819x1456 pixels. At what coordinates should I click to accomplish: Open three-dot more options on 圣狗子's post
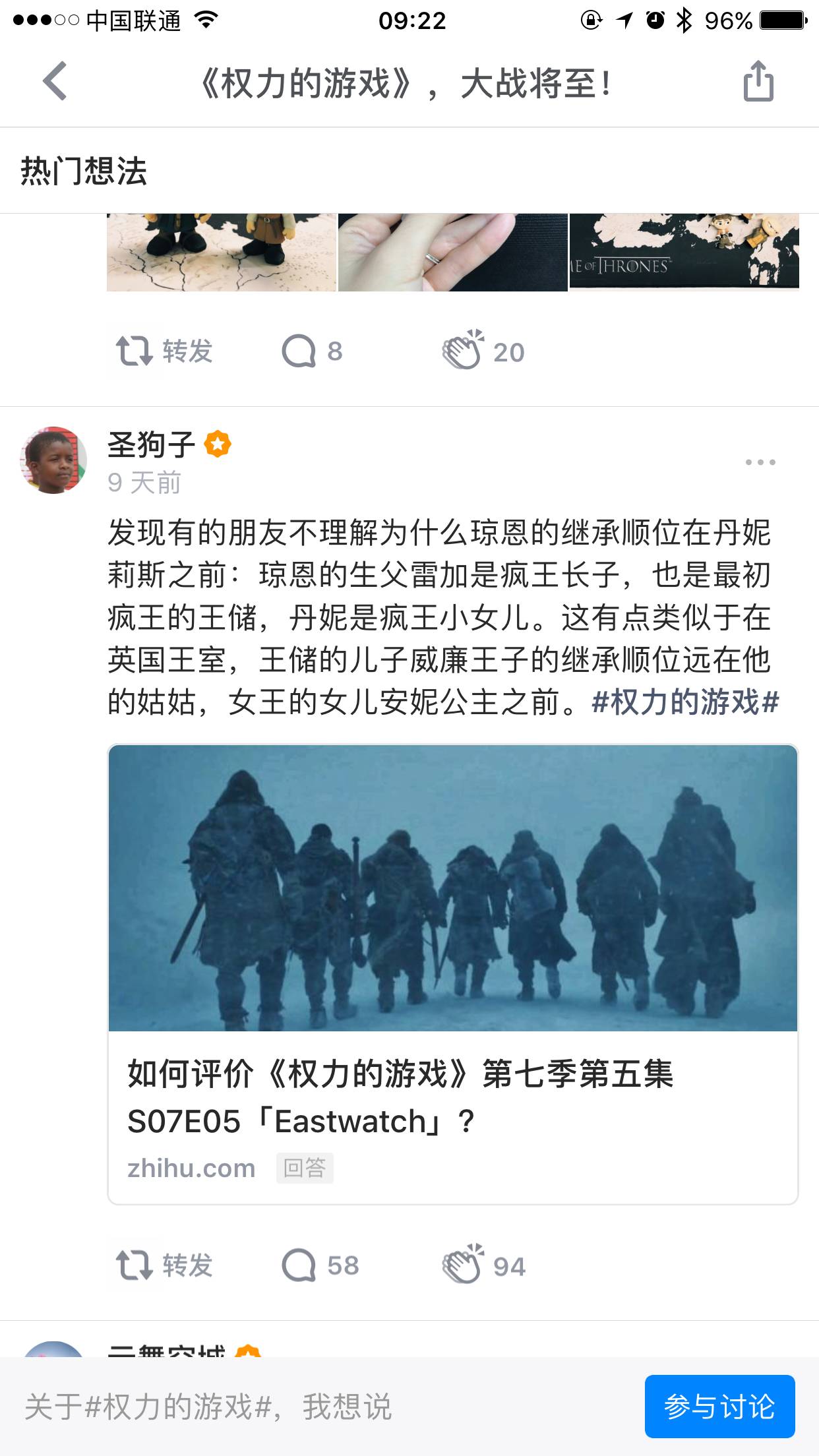[x=760, y=462]
